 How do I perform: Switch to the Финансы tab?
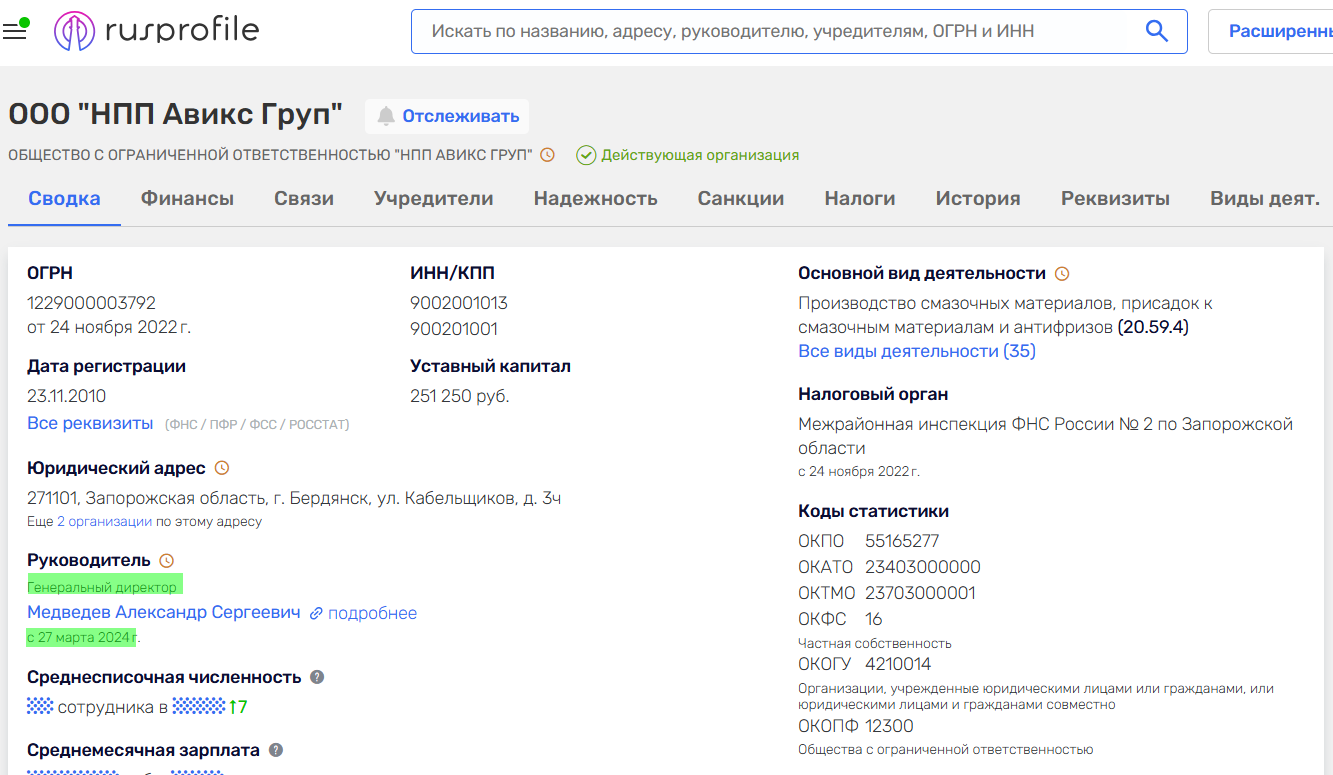187,198
